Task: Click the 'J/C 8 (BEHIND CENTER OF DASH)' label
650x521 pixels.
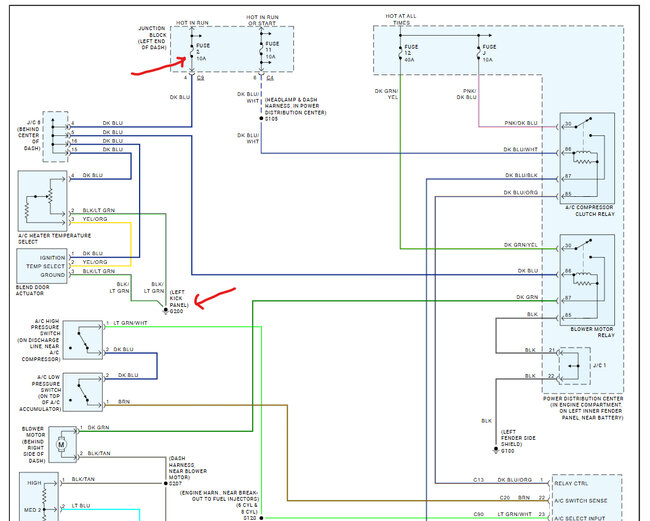Action: coord(29,135)
